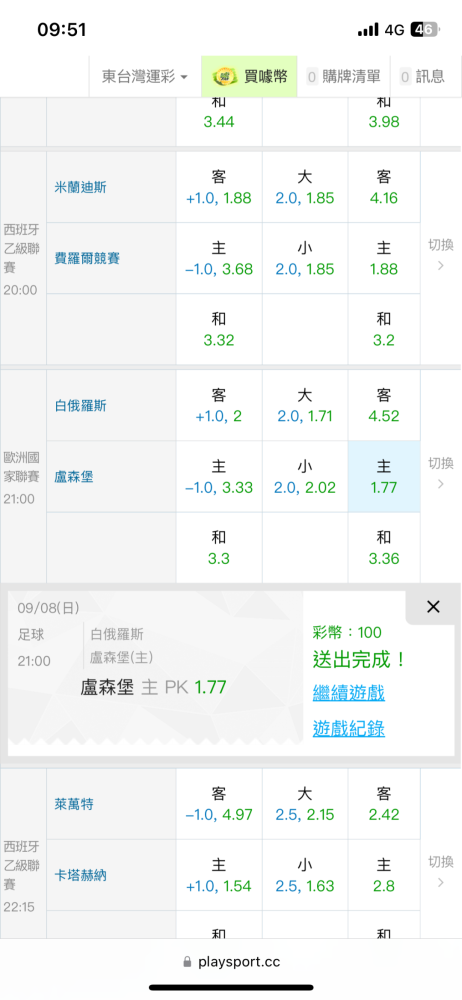Tap the 09:51 clock in status bar
Viewport: 462px width, 1000px height.
(x=62, y=29)
